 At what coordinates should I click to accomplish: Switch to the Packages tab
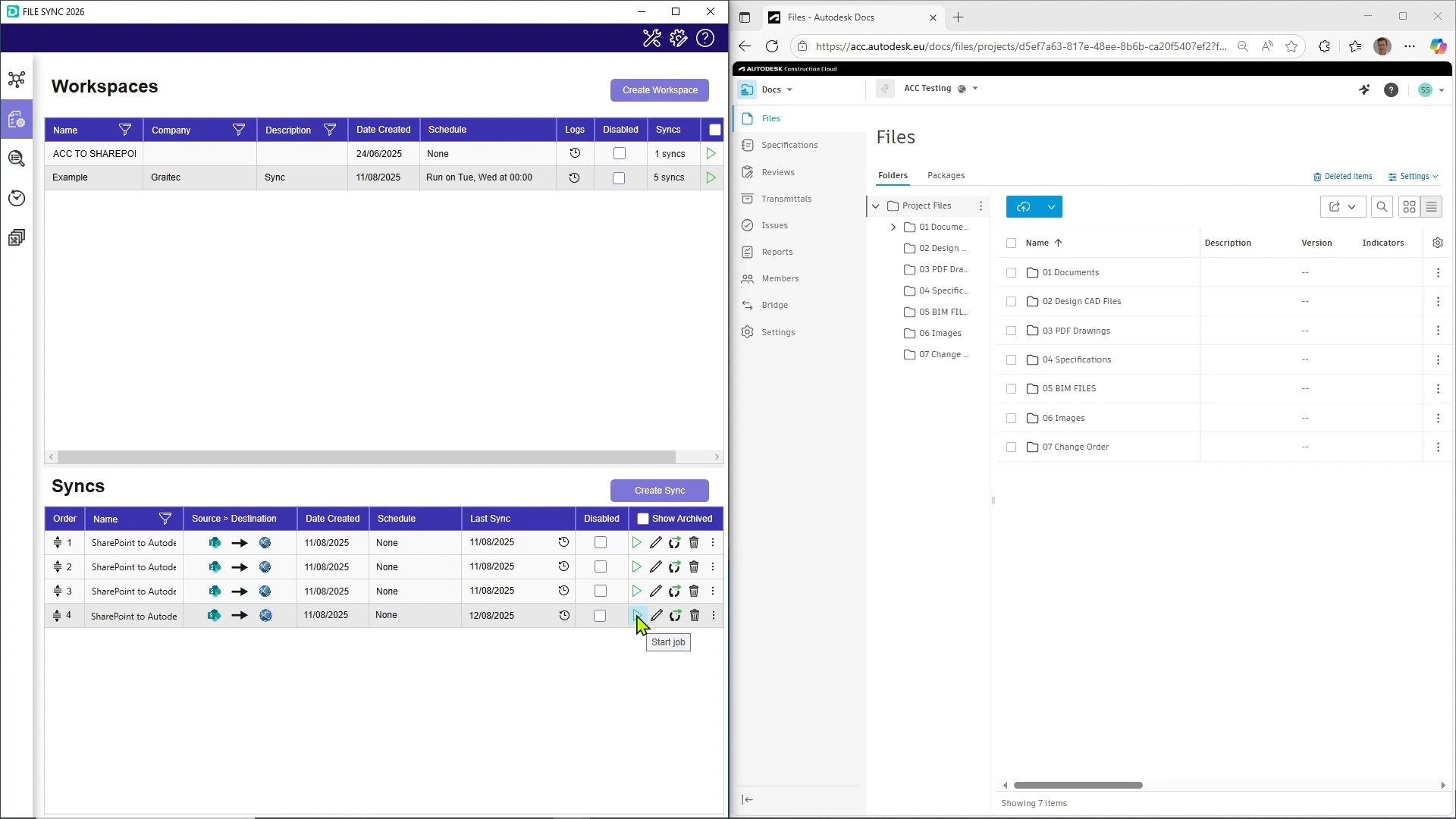click(946, 175)
